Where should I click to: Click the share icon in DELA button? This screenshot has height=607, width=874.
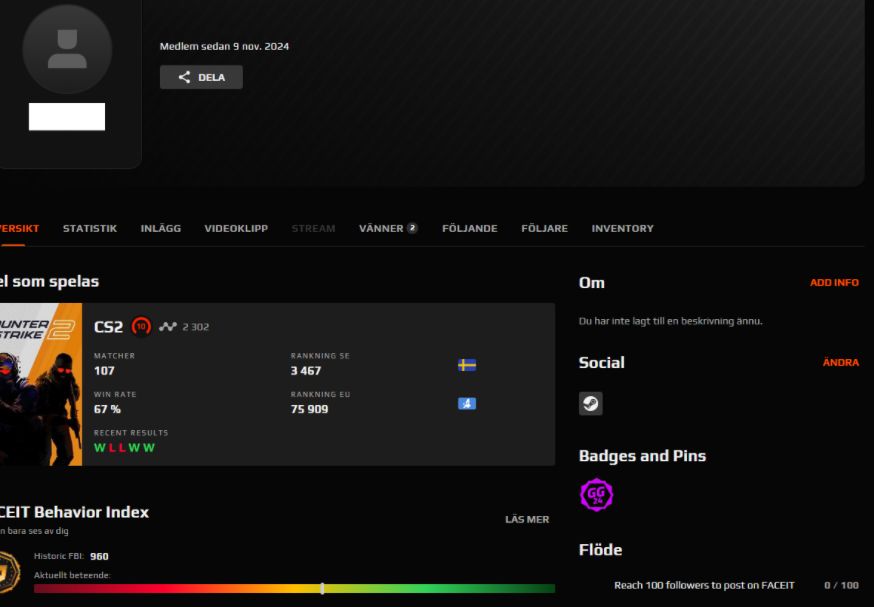coord(184,77)
